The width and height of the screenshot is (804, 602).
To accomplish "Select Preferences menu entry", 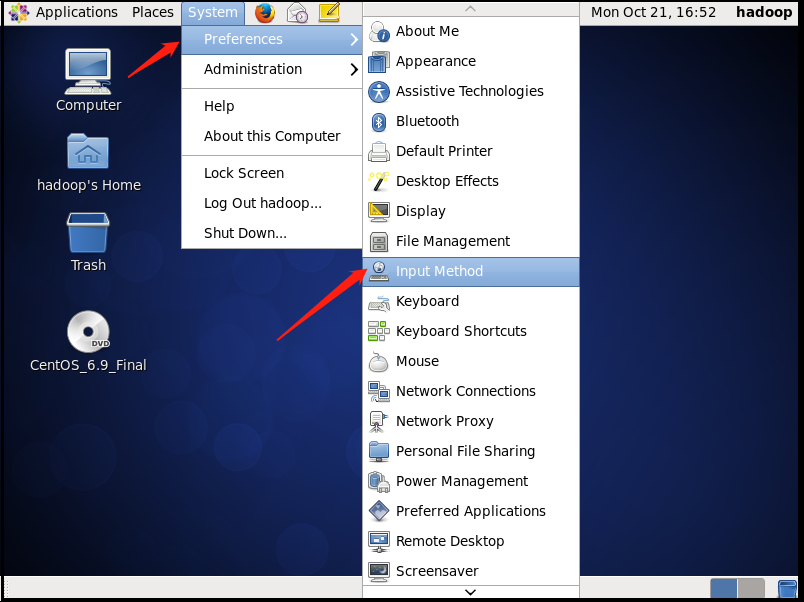I will pos(272,39).
